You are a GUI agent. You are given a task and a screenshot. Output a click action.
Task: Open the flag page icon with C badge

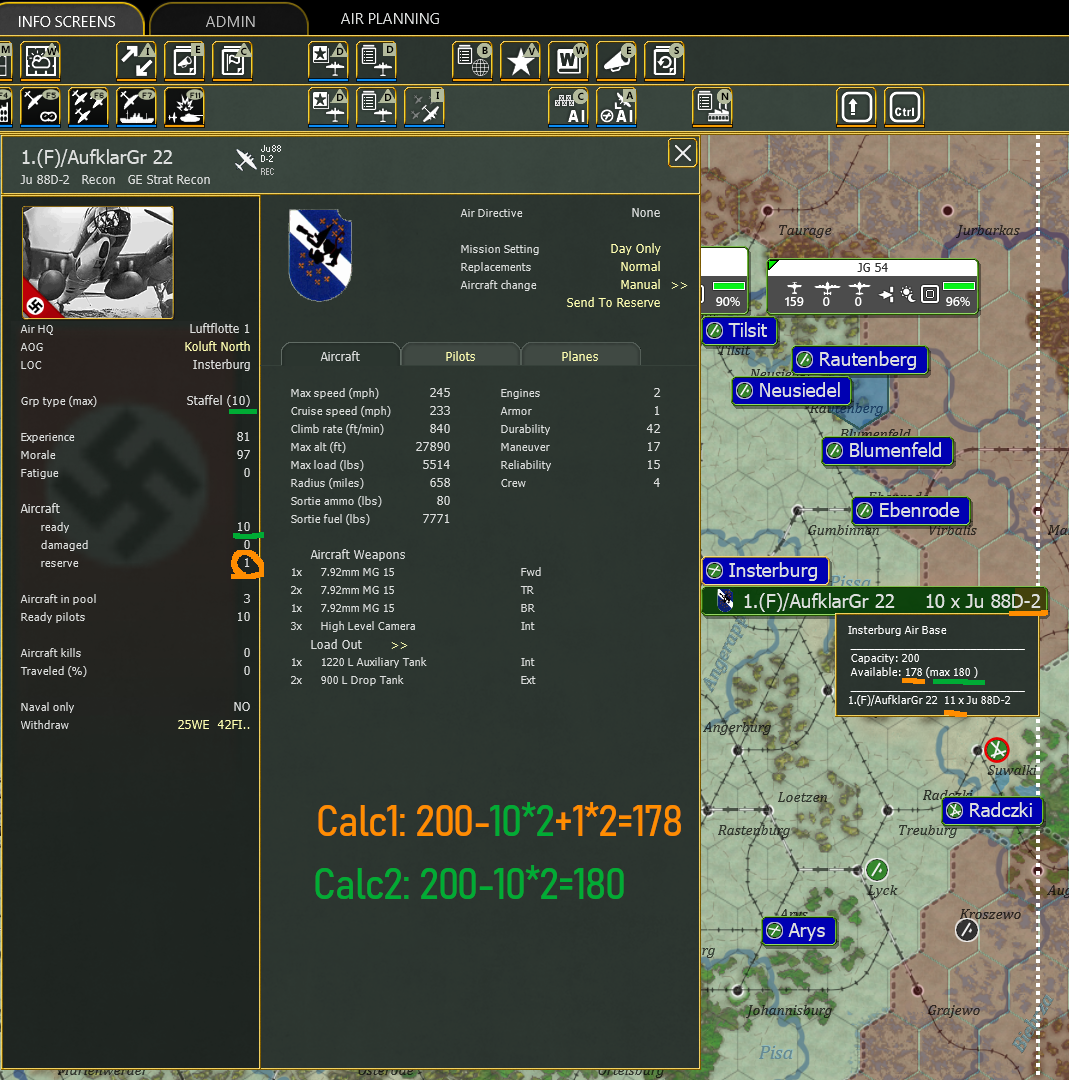232,61
